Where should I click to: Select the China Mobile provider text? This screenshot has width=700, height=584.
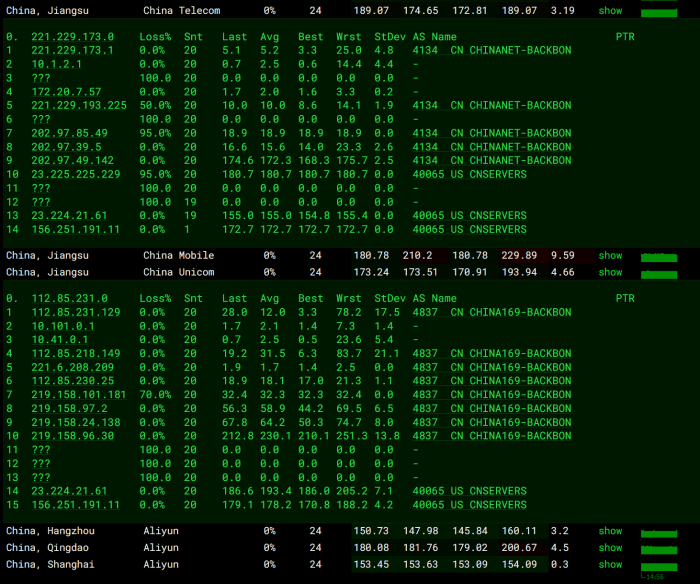coord(179,255)
